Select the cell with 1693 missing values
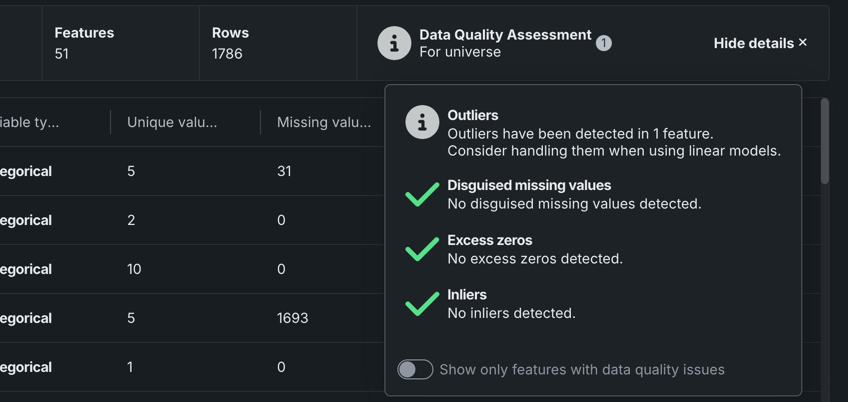Viewport: 848px width, 402px height. pyautogui.click(x=292, y=318)
